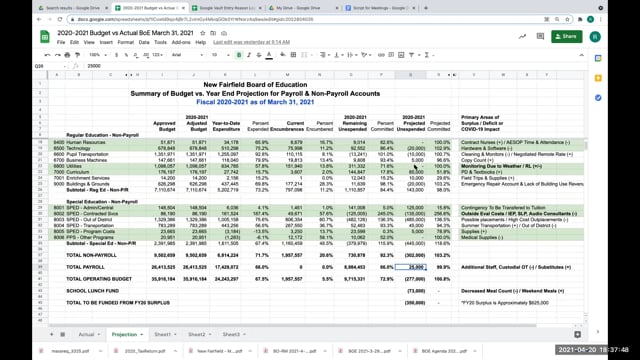Open comment history
Screen dimensions: 640x360
540,36
